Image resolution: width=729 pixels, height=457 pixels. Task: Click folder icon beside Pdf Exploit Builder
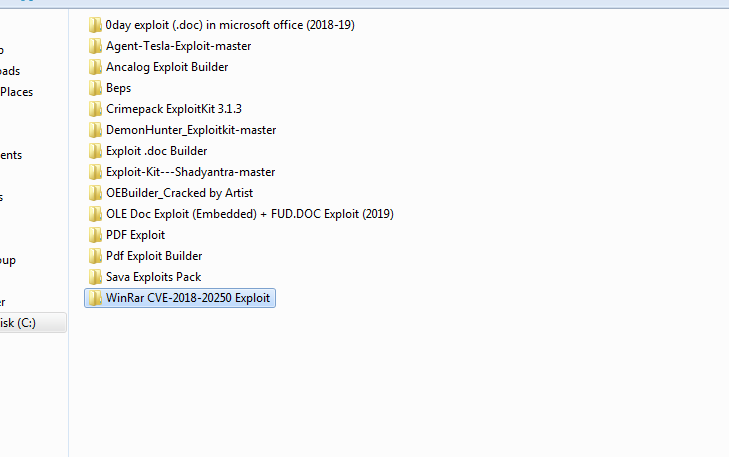point(95,256)
